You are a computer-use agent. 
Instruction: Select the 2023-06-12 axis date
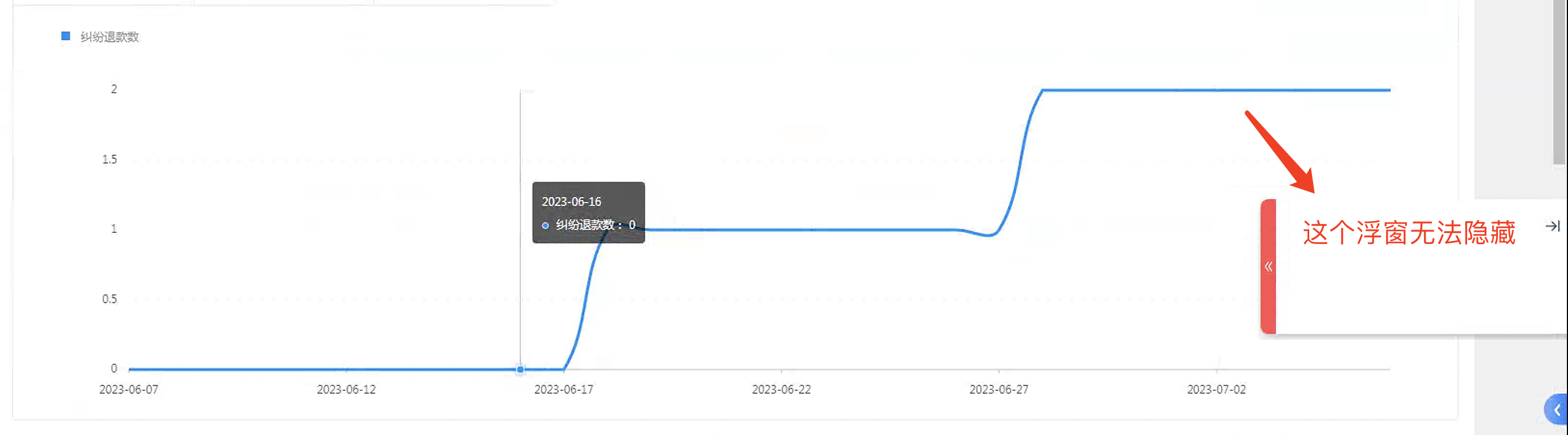[x=346, y=389]
